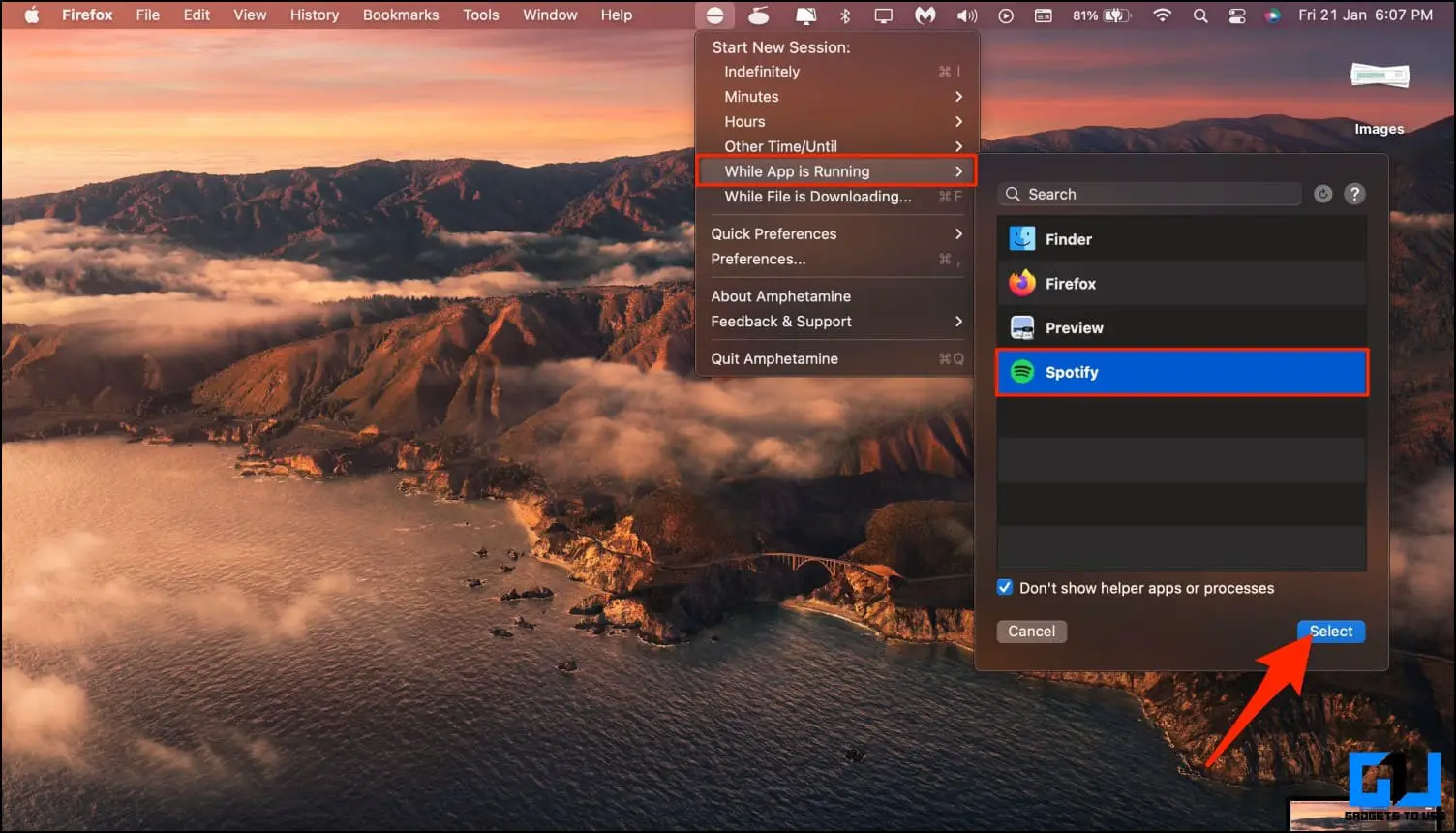
Task: Open Spotlight search magnifier in menu bar
Action: coord(1200,15)
